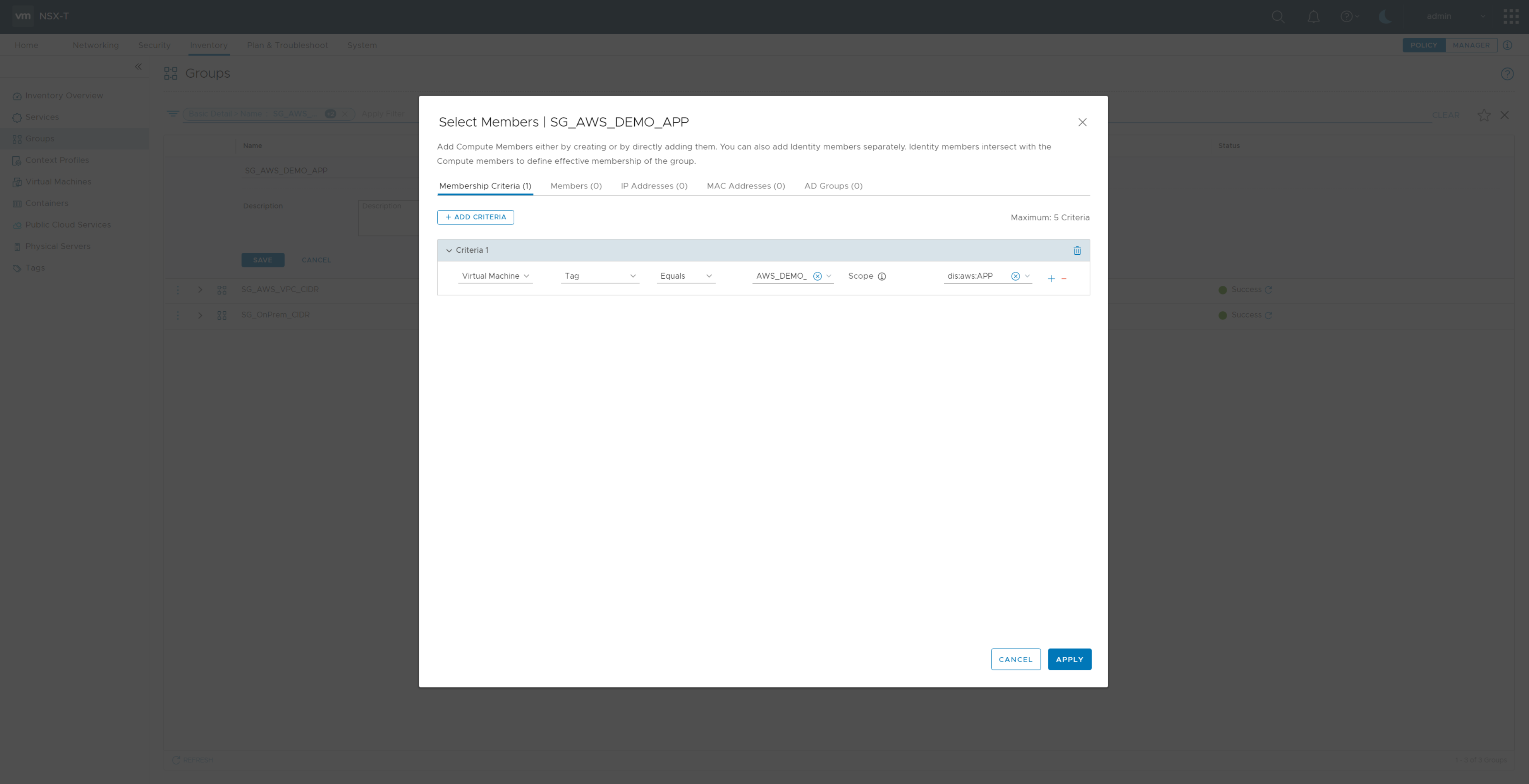This screenshot has height=784, width=1529.
Task: Remove the Name filter chip
Action: 345,114
